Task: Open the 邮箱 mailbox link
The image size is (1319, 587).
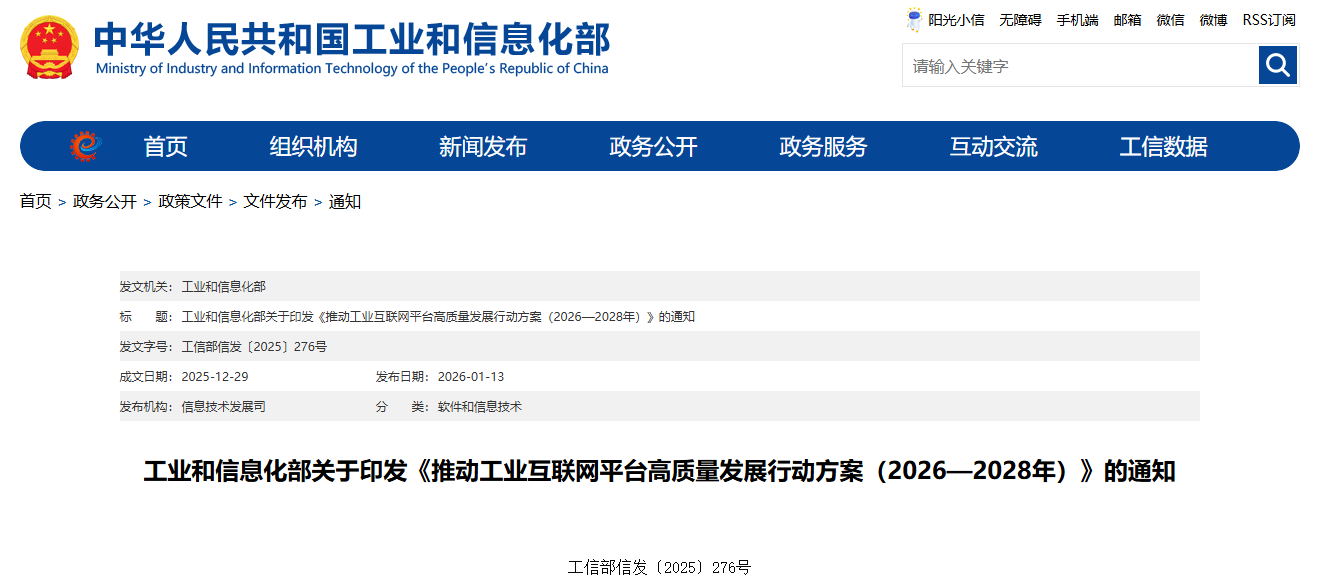Action: pos(1126,19)
